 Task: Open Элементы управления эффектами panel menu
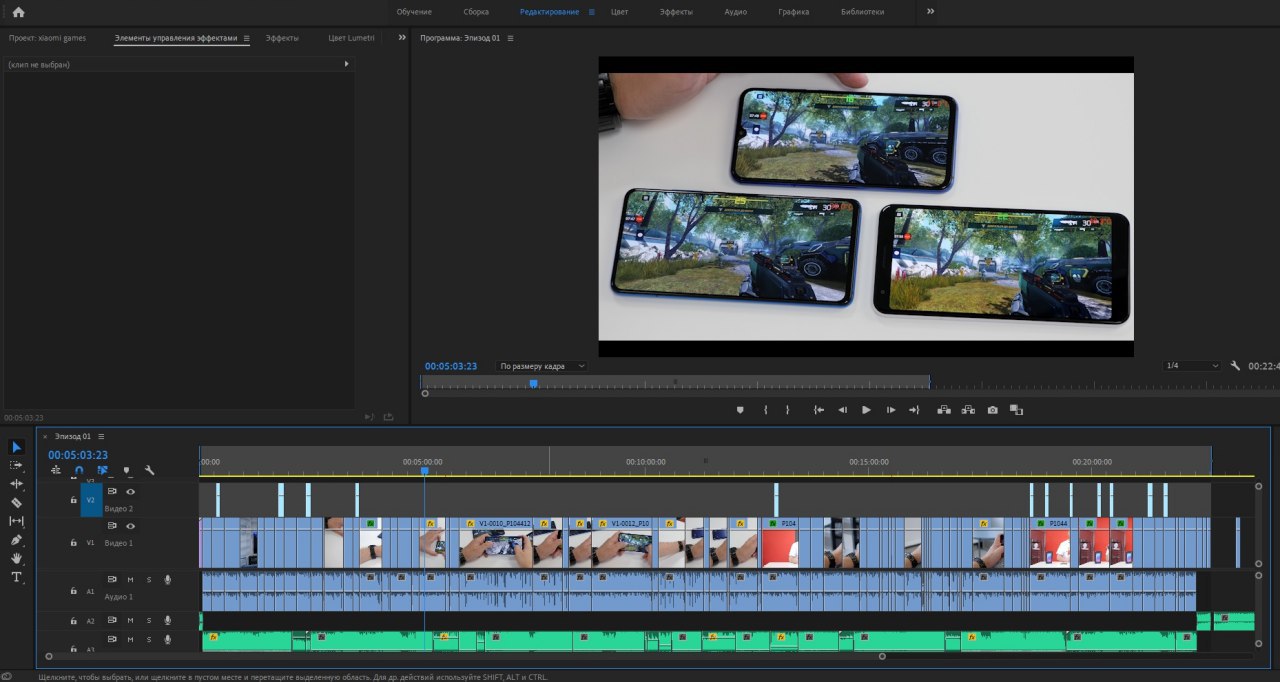coord(246,38)
